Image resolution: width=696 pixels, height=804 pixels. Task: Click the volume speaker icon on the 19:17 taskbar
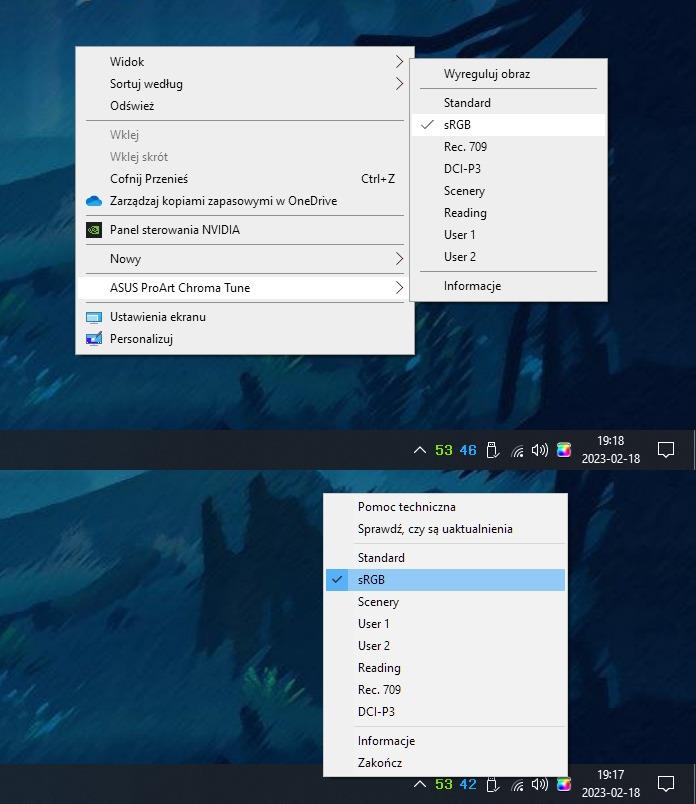(x=540, y=784)
